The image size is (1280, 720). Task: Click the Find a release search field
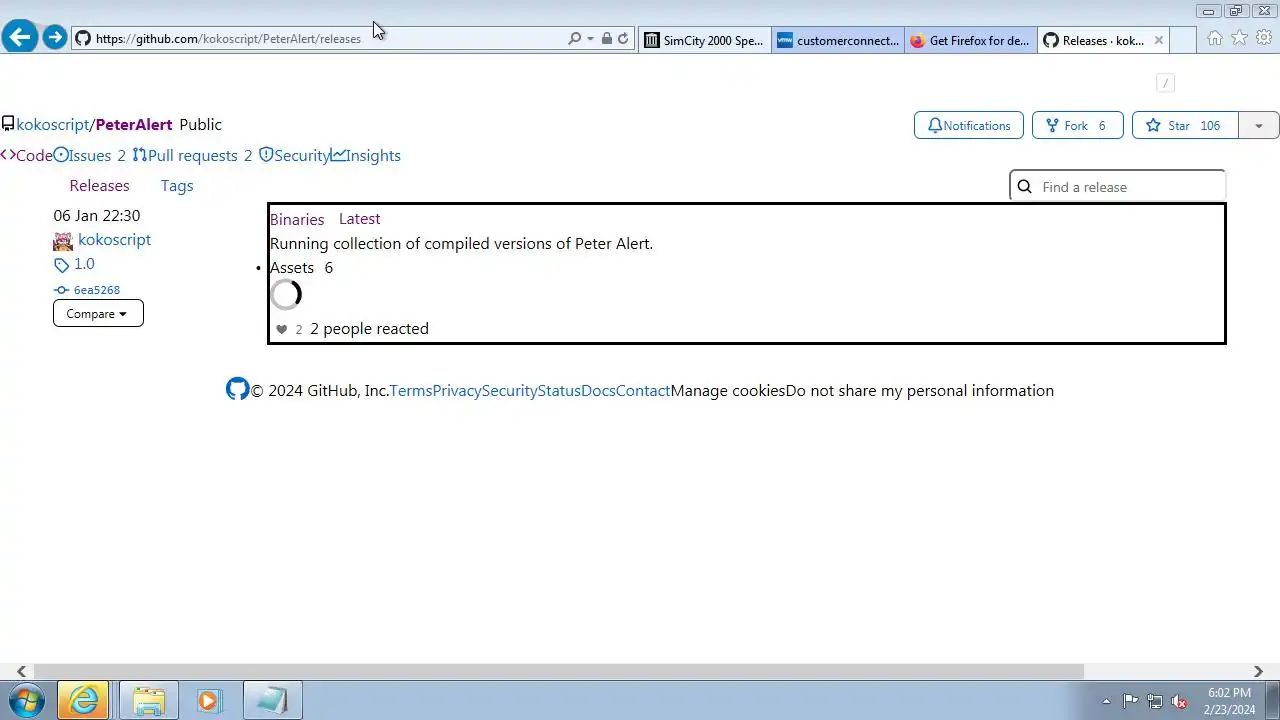[1117, 186]
